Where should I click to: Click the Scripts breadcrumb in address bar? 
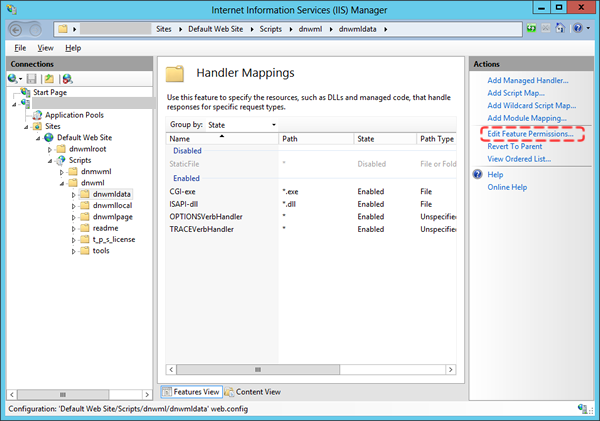(271, 29)
